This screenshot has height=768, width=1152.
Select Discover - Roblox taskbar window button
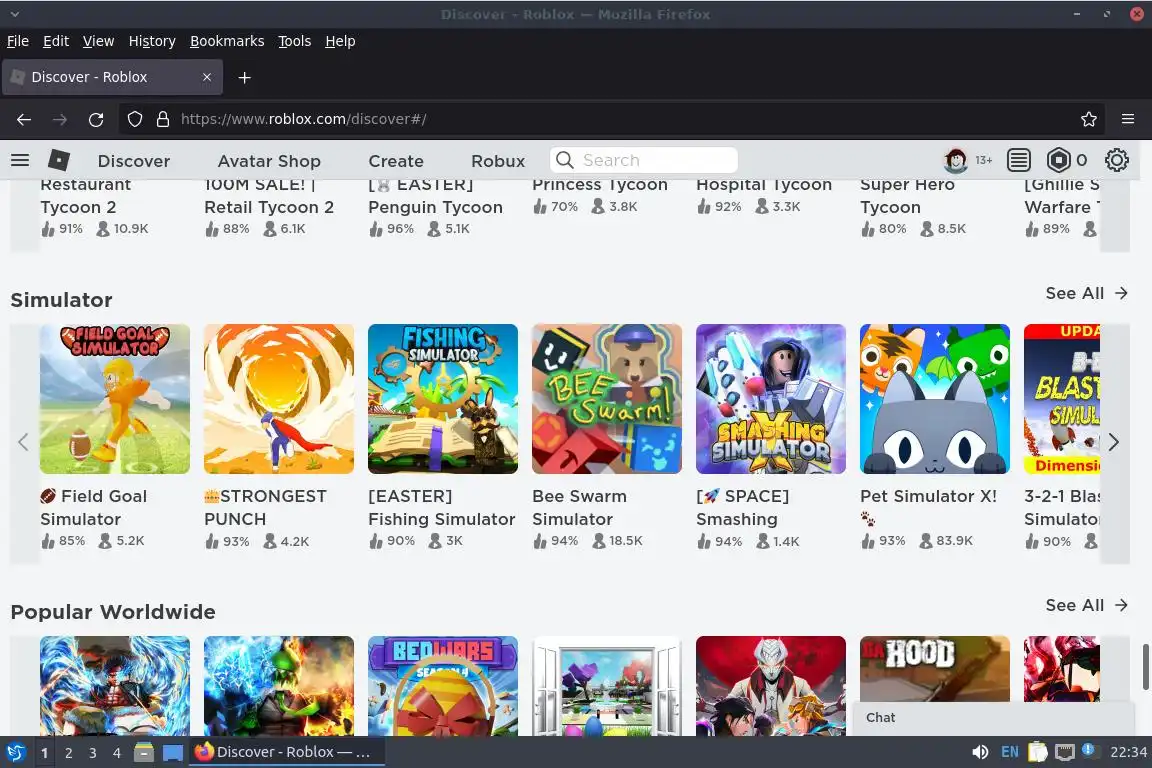tap(287, 753)
